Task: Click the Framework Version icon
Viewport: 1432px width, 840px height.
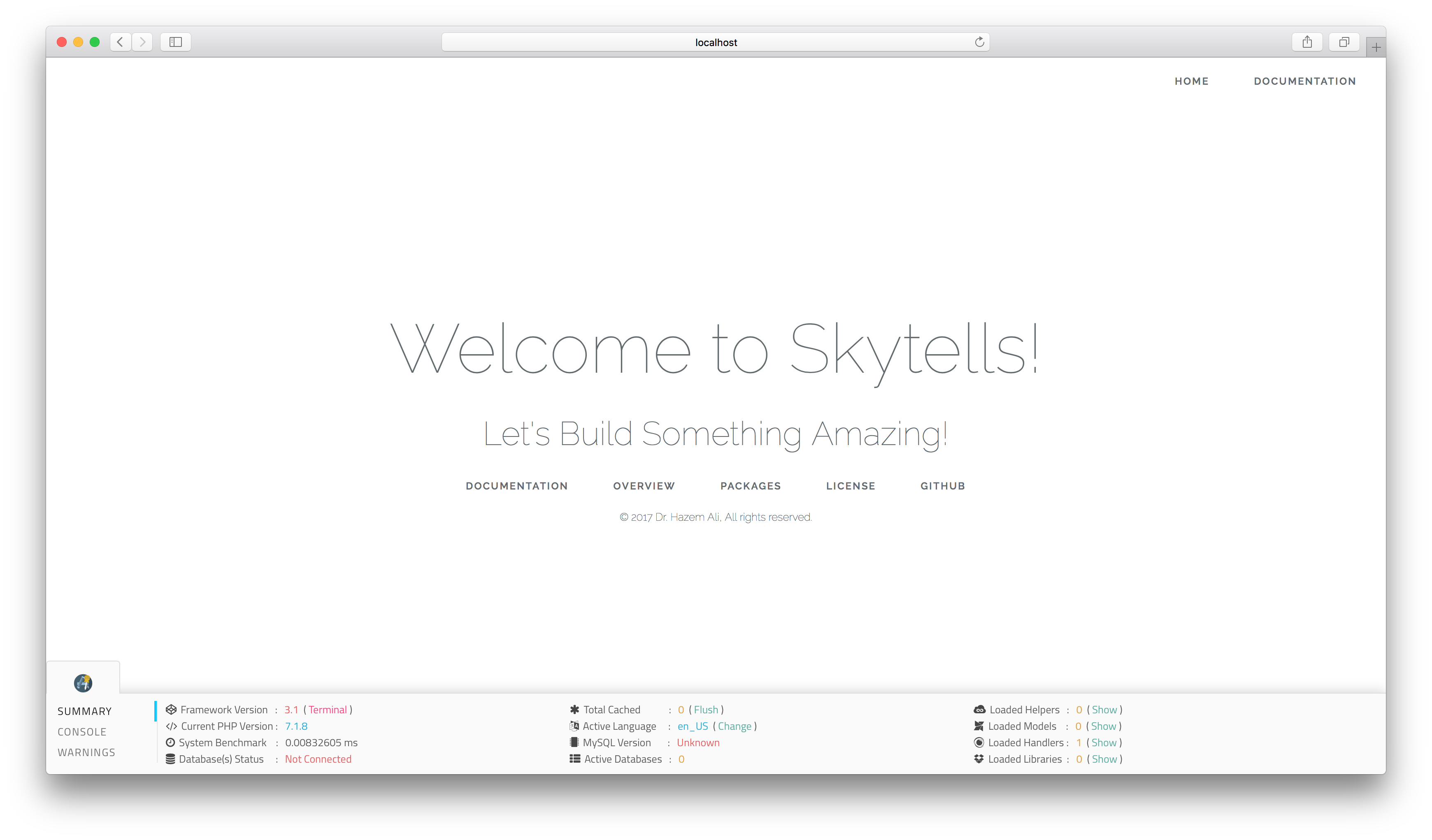Action: coord(171,709)
